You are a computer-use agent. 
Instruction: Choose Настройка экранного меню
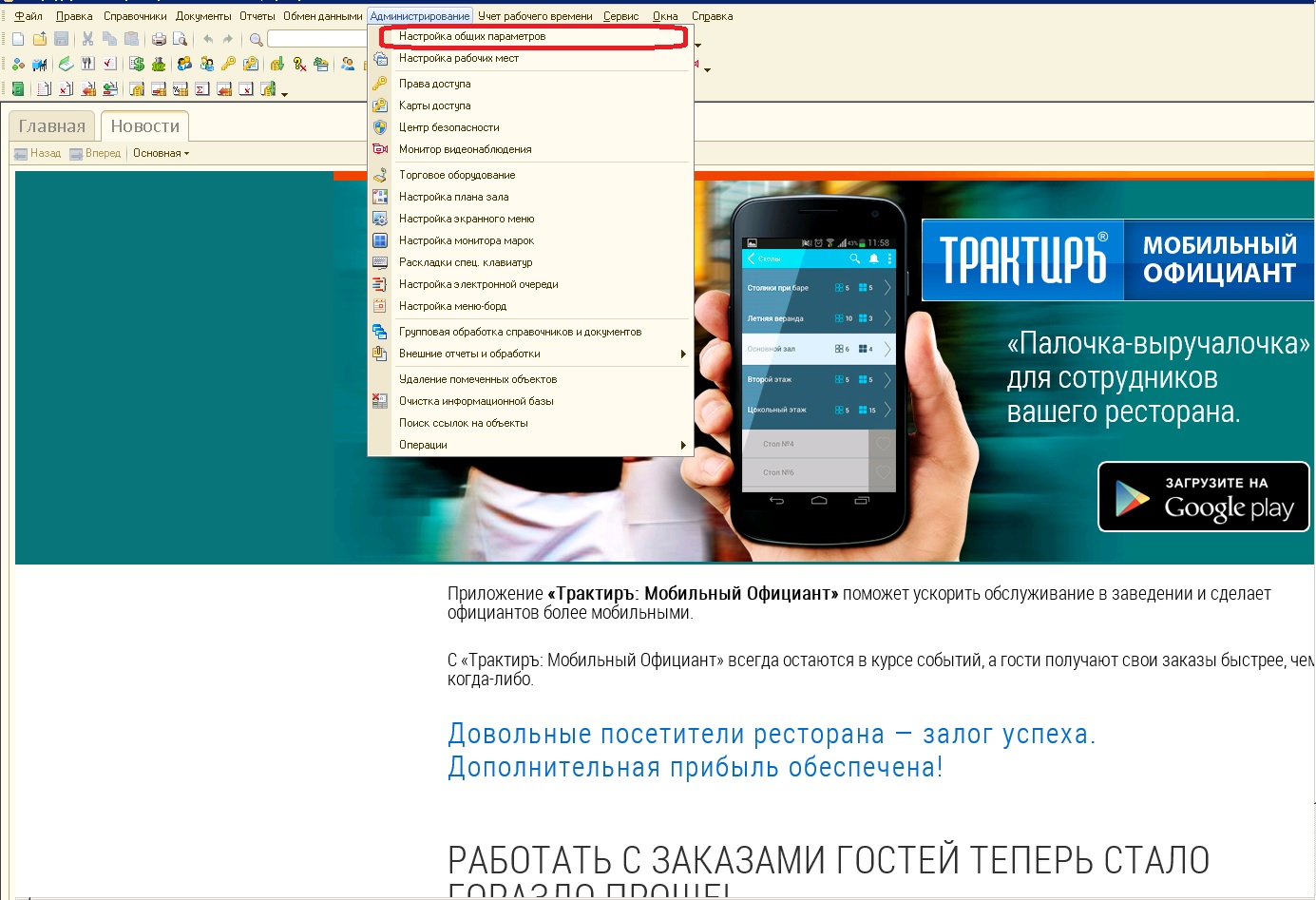pyautogui.click(x=530, y=219)
